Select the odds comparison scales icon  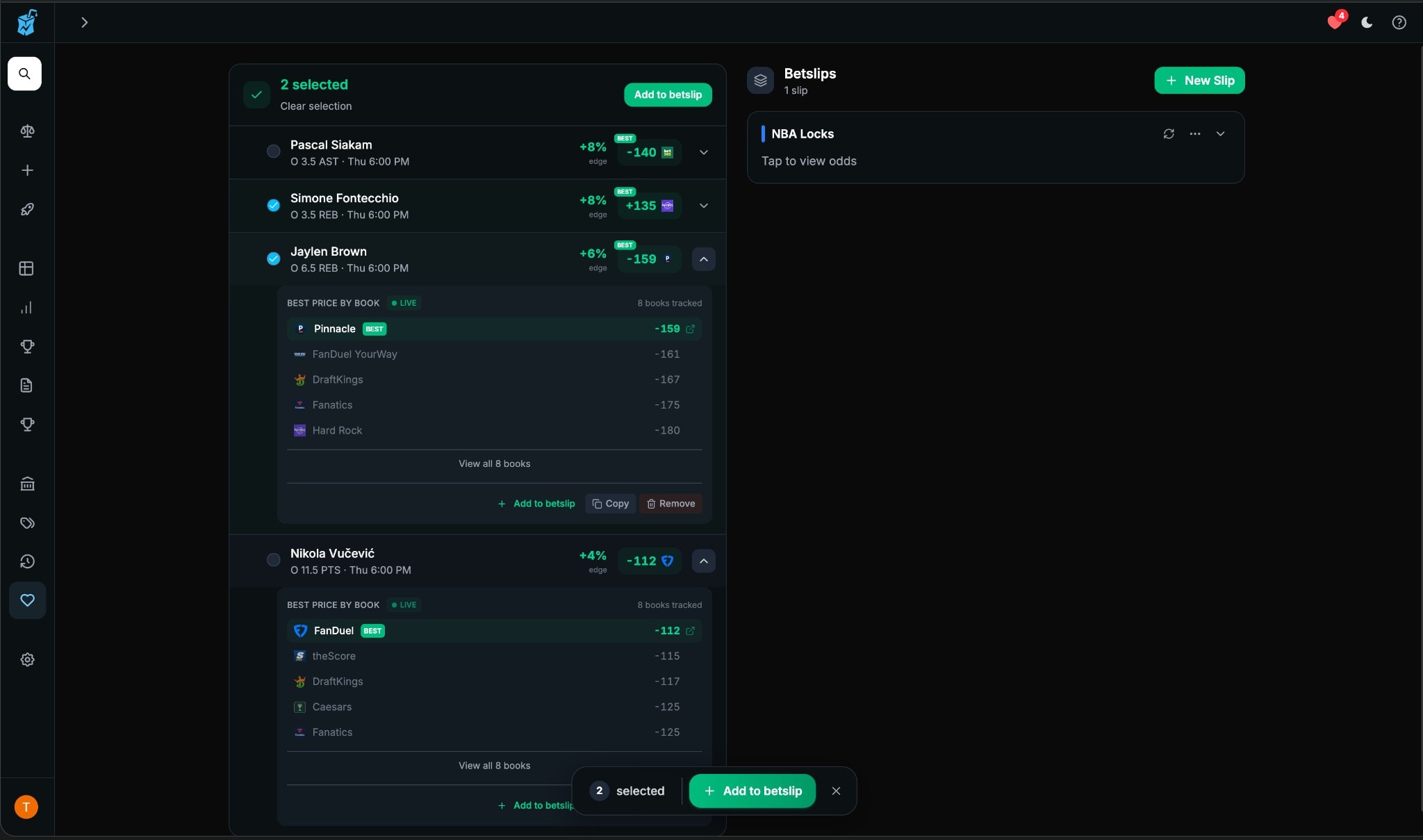[27, 131]
